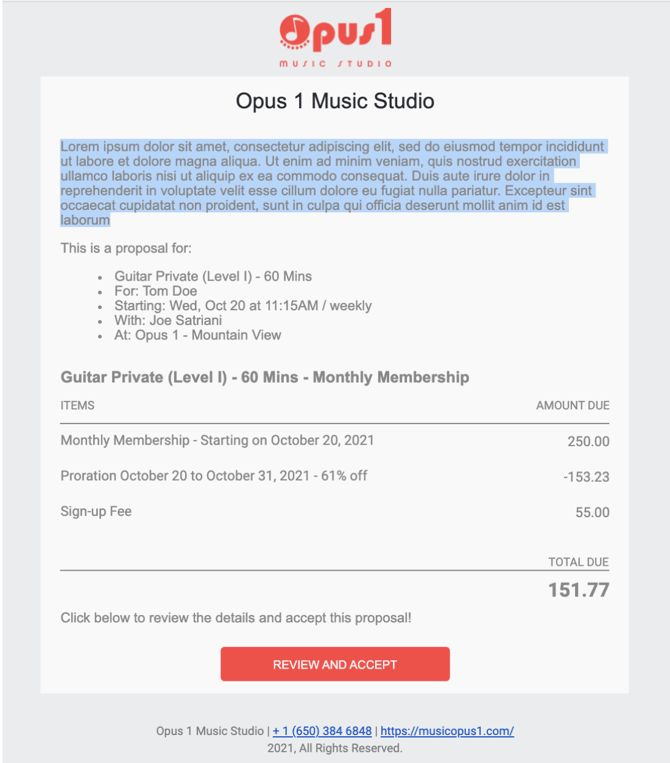Click the "At: Opus 1 - Mountain View" bullet

tap(198, 335)
